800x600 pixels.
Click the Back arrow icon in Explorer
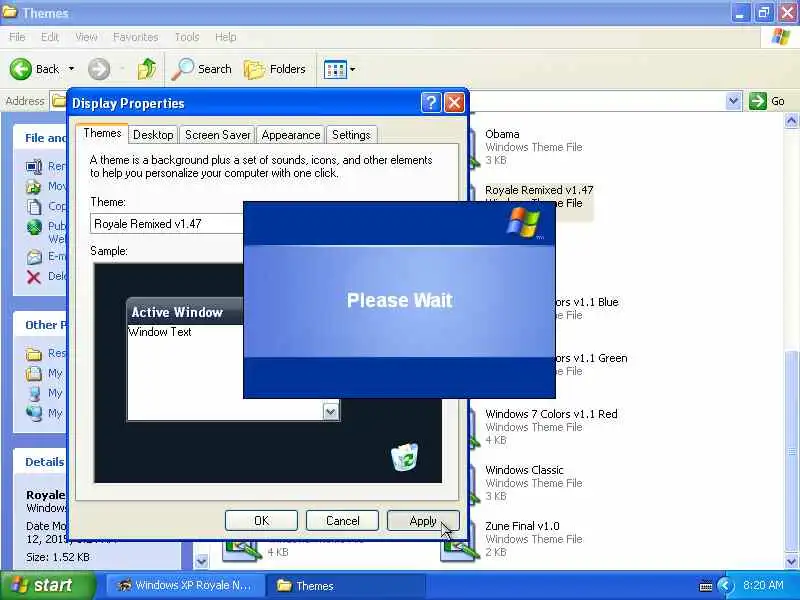(x=21, y=69)
